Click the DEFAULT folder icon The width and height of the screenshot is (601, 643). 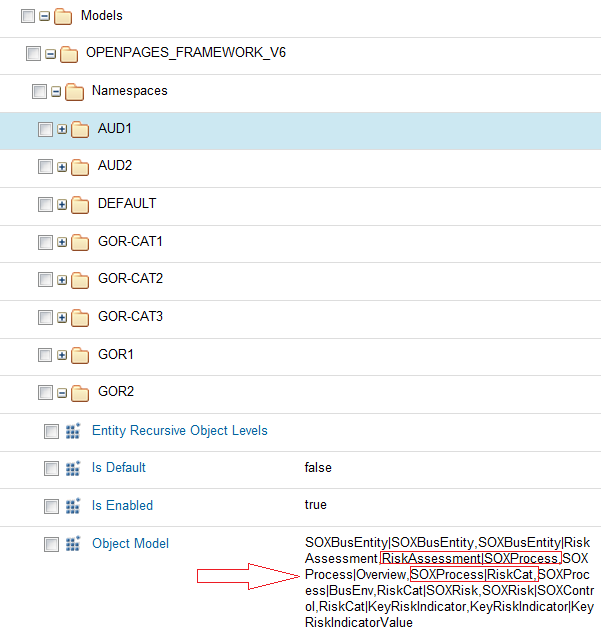80,205
